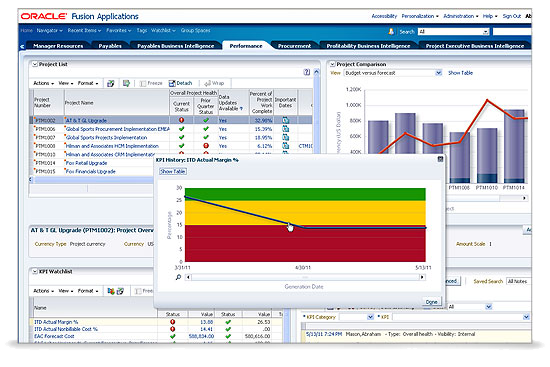Open AT & T GL Upgrade project link

point(86,120)
